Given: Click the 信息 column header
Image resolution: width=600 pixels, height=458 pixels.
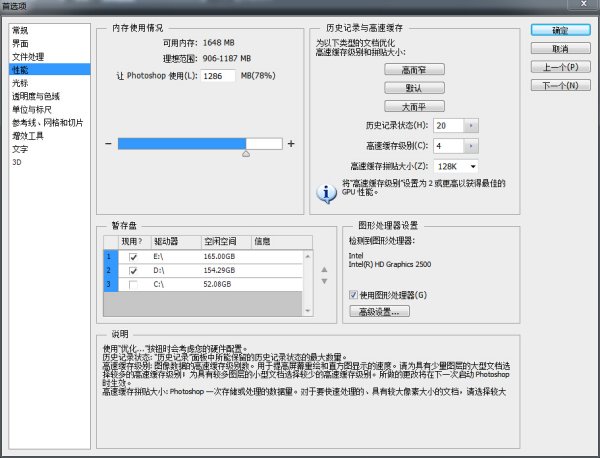Looking at the screenshot, I should 282,242.
